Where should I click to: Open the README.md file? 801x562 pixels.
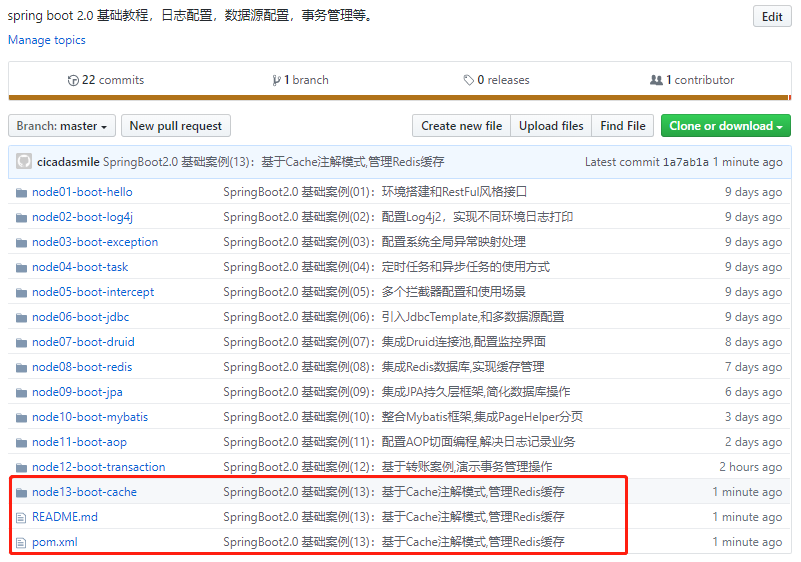[65, 518]
